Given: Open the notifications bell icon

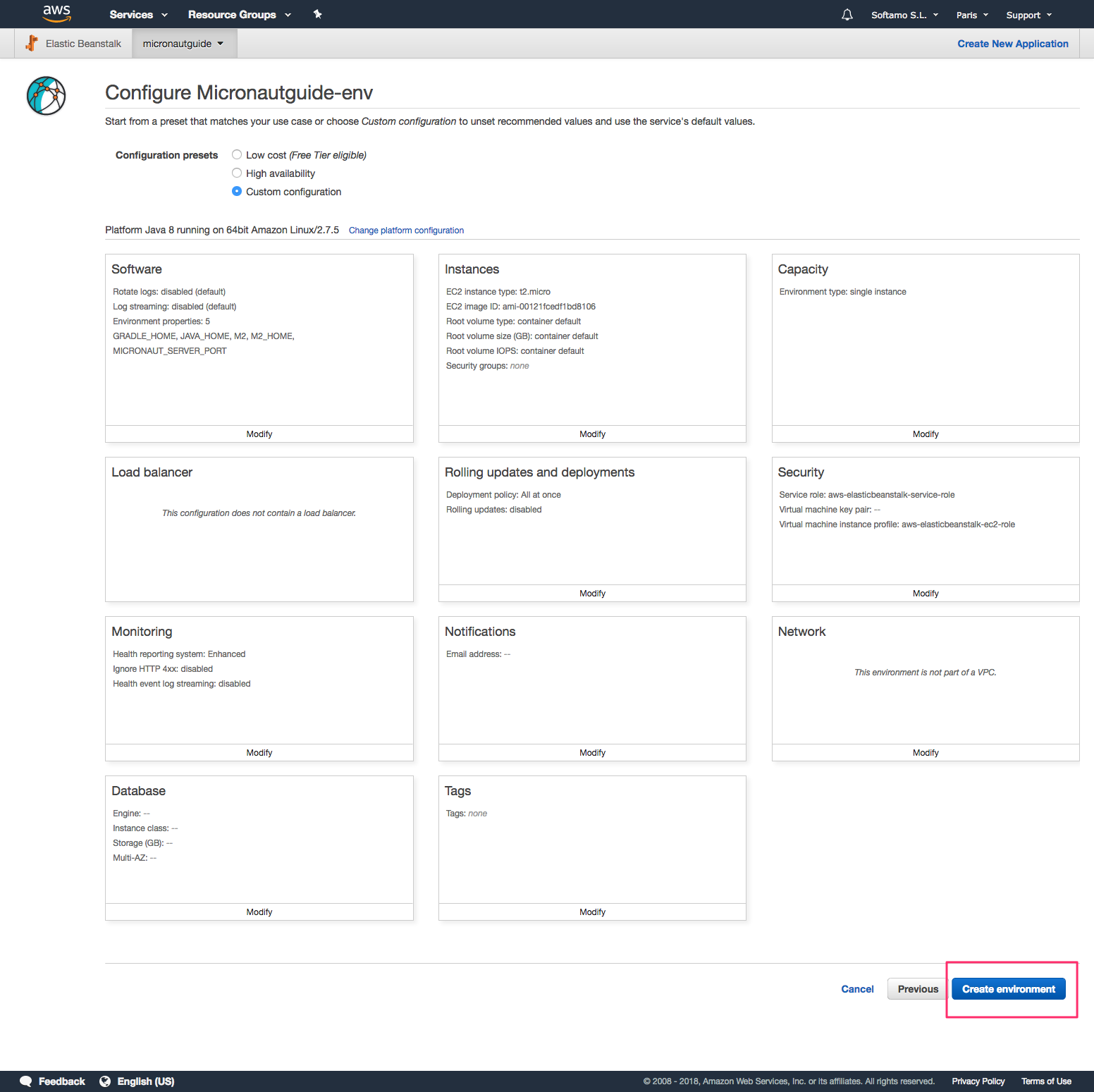Looking at the screenshot, I should pyautogui.click(x=847, y=15).
